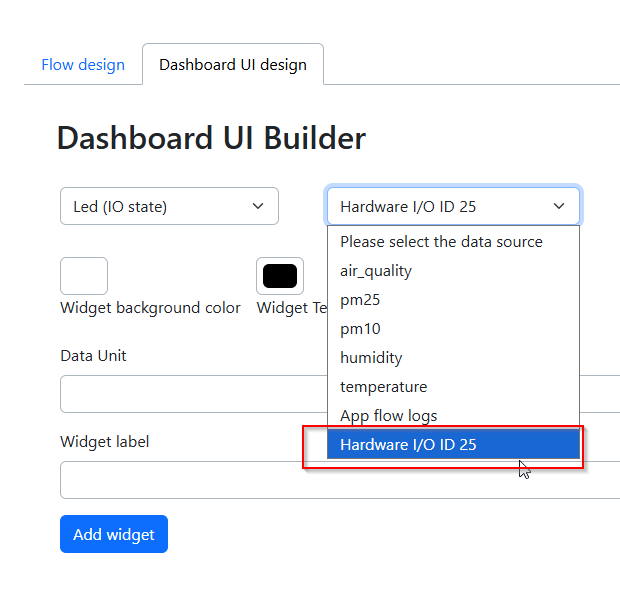Image resolution: width=620 pixels, height=590 pixels.
Task: Pick temperature from the dropdown list
Action: click(x=383, y=387)
